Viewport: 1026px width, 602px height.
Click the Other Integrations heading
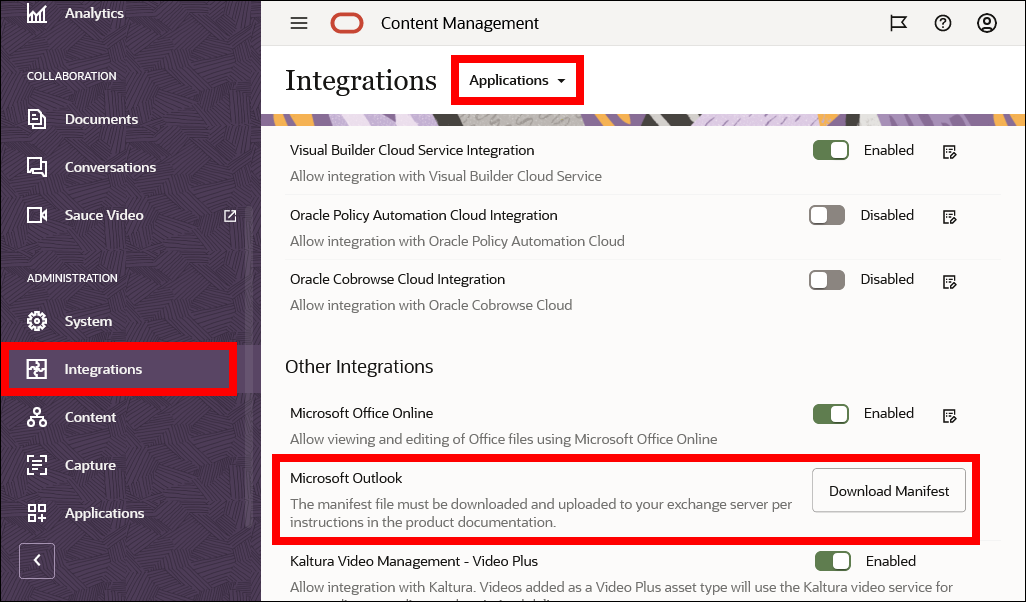click(359, 366)
